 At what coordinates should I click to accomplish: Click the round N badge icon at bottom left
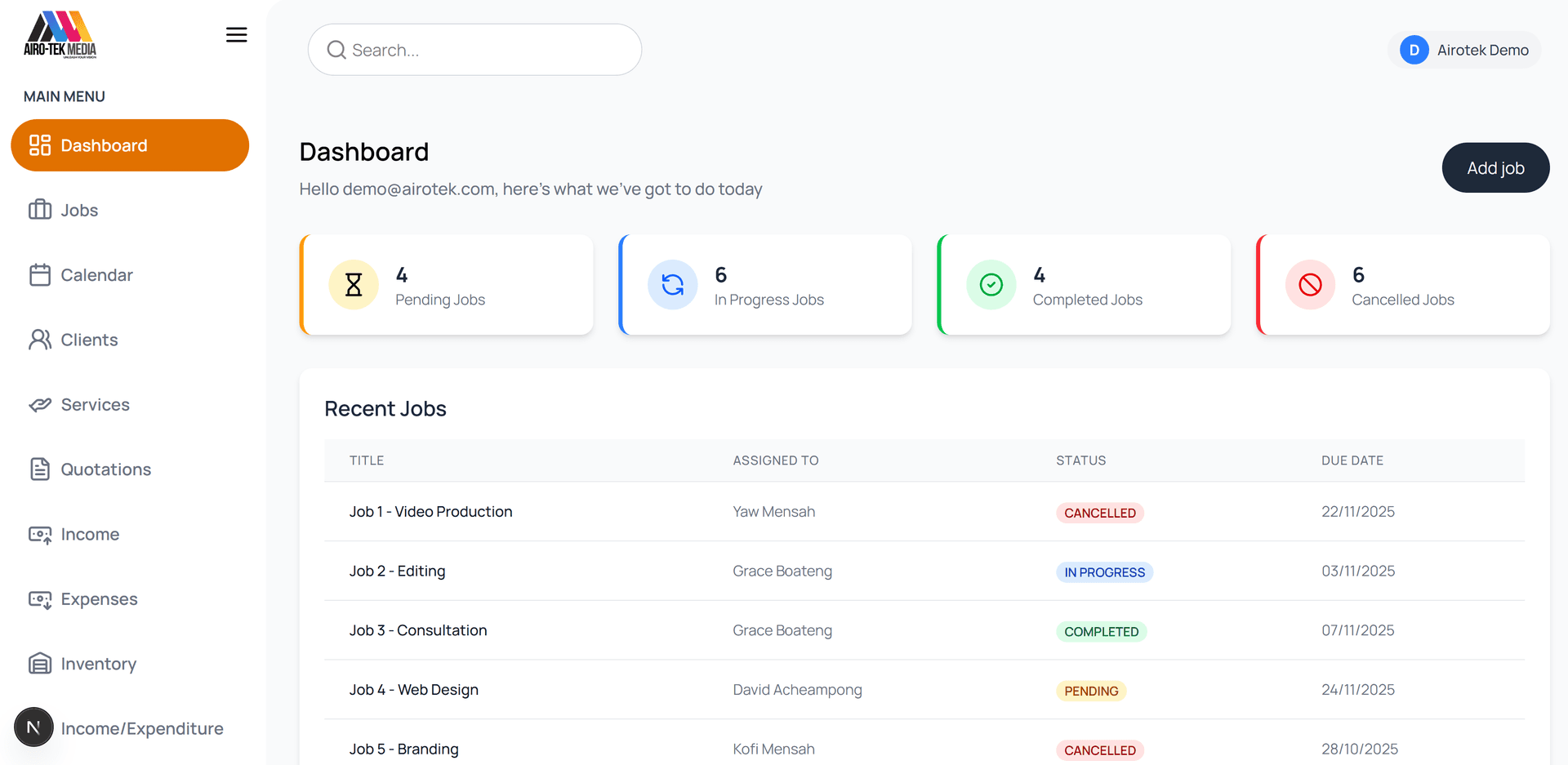tap(33, 727)
